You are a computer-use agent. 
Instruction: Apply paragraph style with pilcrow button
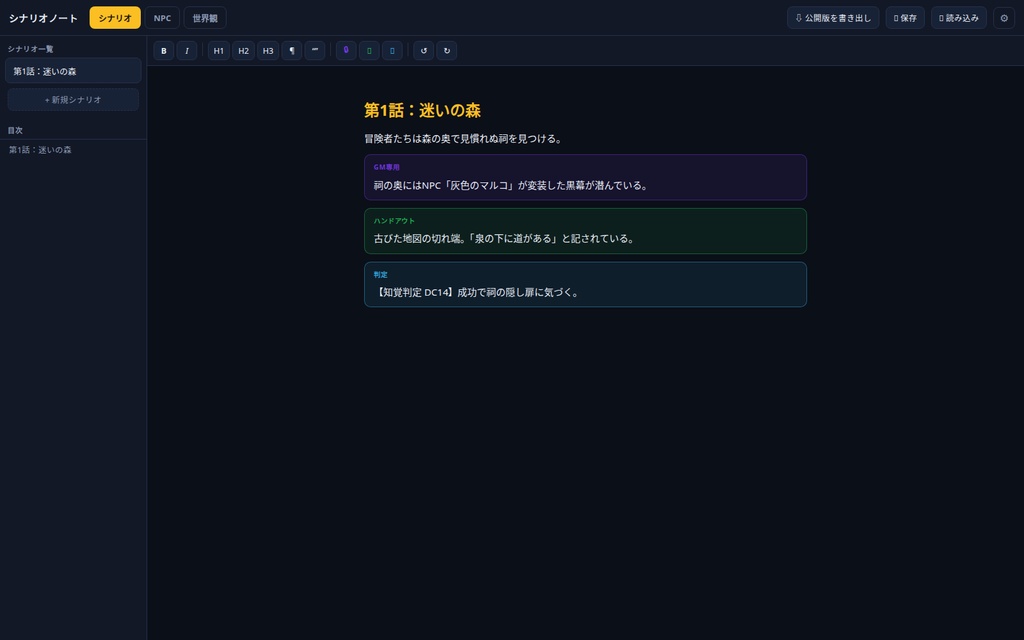pos(292,50)
